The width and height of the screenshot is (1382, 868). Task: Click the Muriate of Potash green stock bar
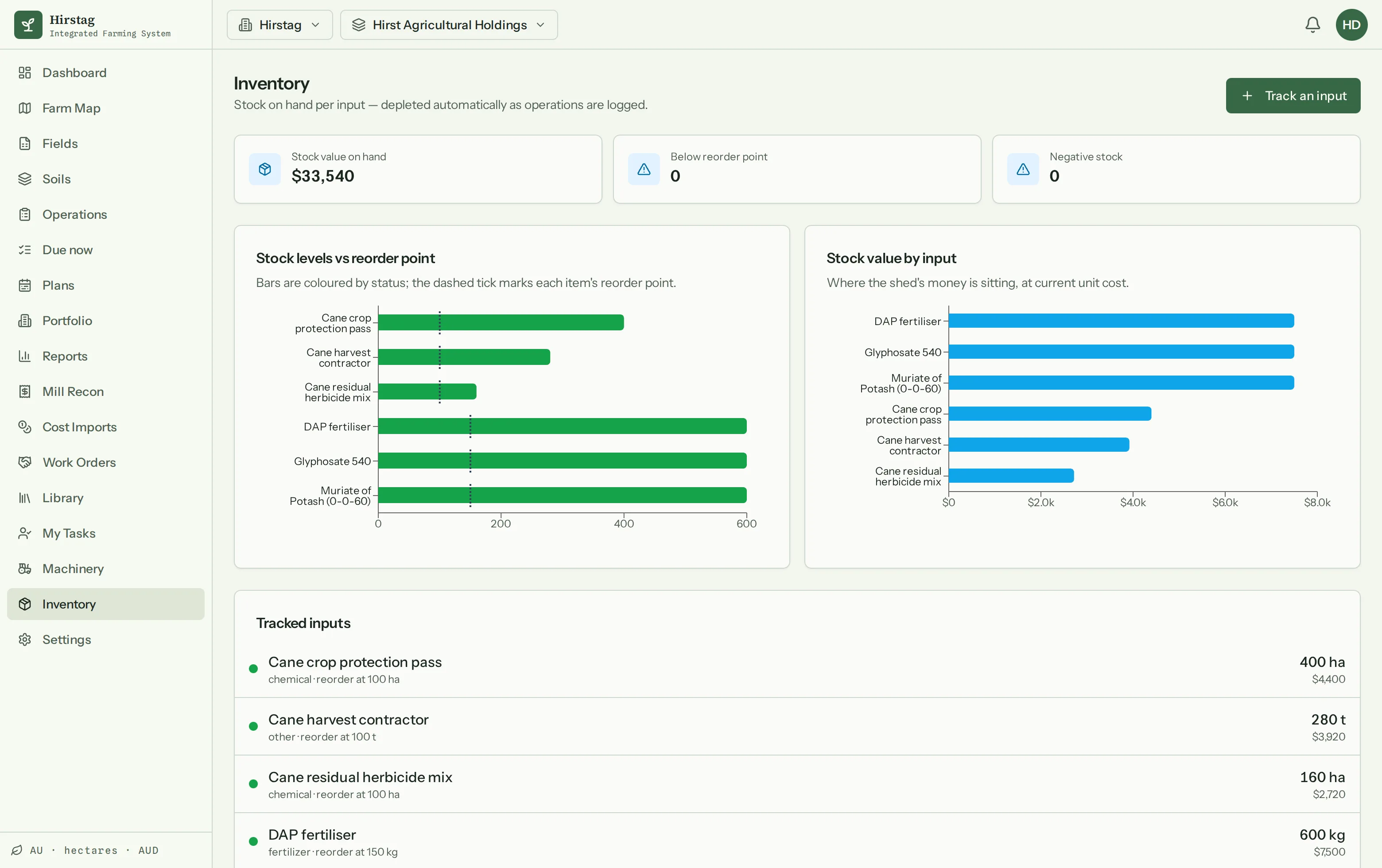click(563, 495)
